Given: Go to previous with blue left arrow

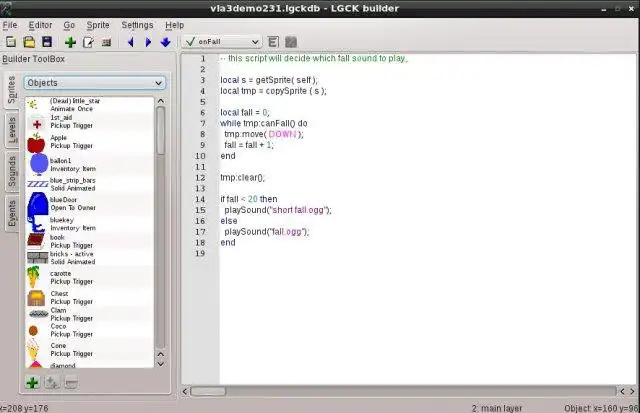Looking at the screenshot, I should tap(131, 42).
